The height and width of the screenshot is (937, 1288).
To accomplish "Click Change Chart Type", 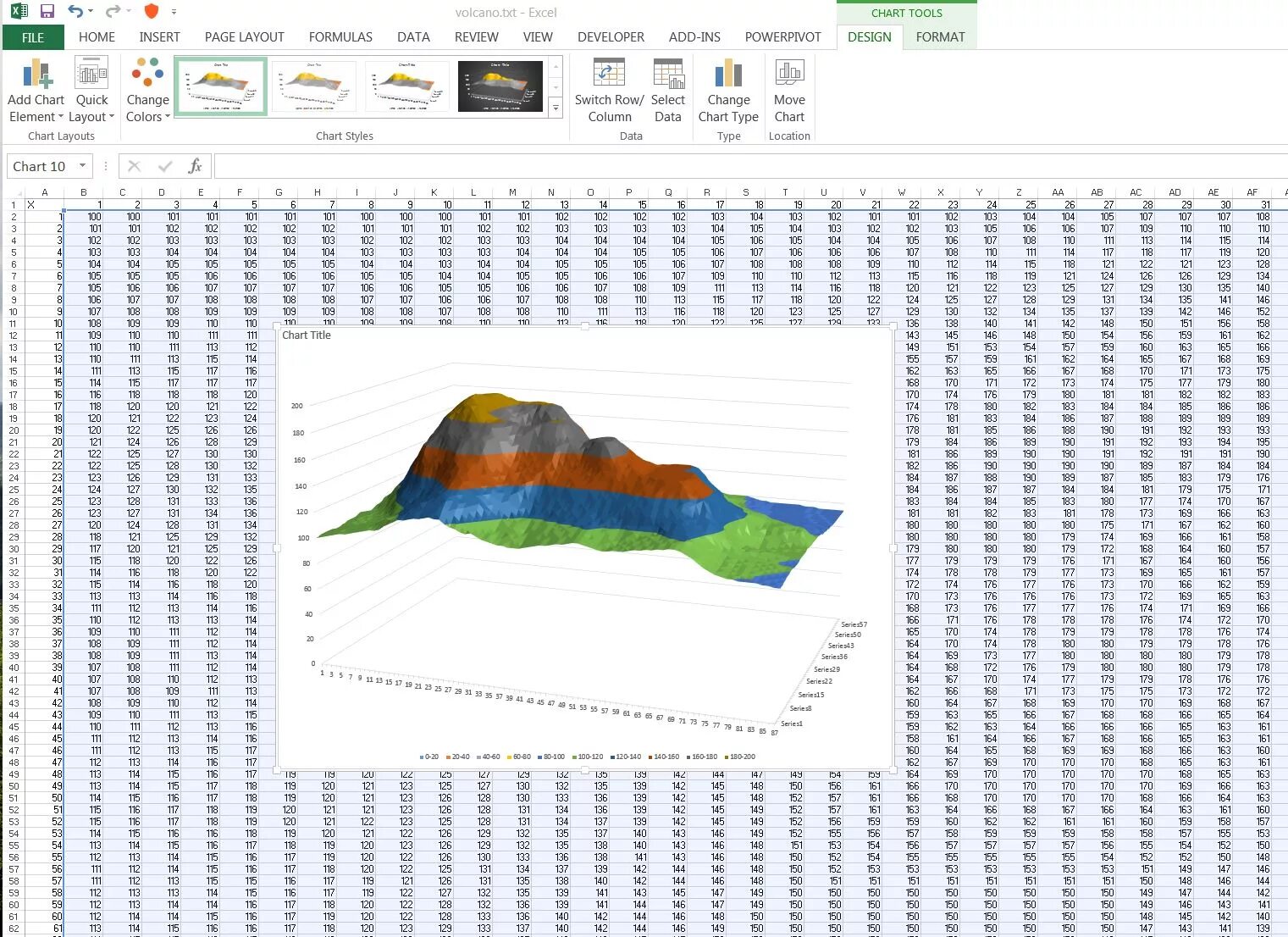I will point(728,91).
